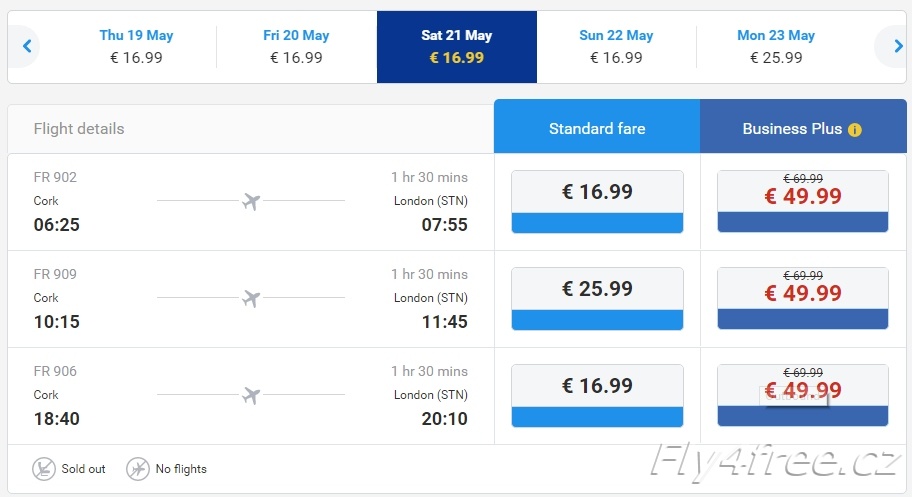Click the No flights legend icon
Screen dimensions: 912x497
pos(138,468)
